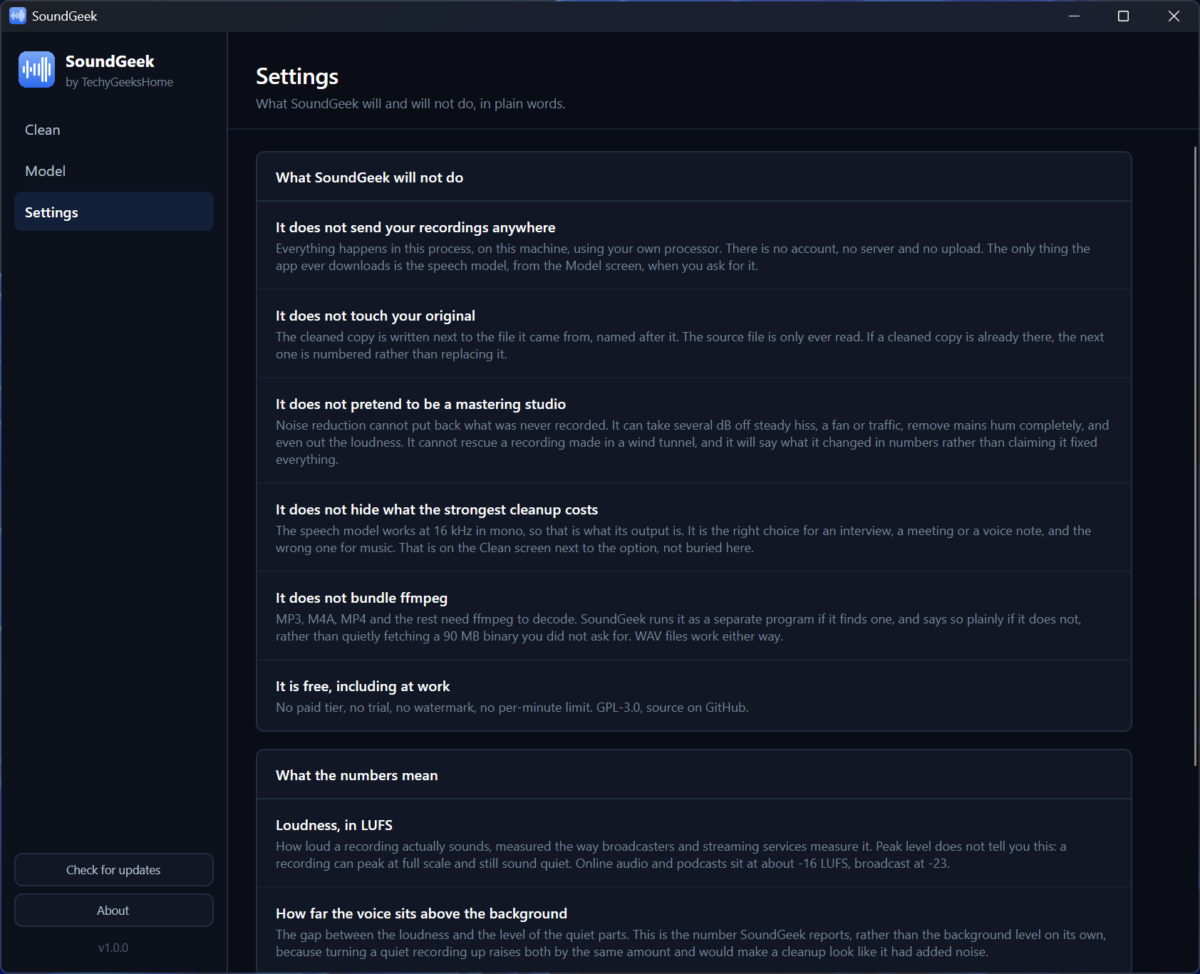Viewport: 1200px width, 974px height.
Task: Click the "What SoundGeek will not do" card header
Action: coord(693,178)
